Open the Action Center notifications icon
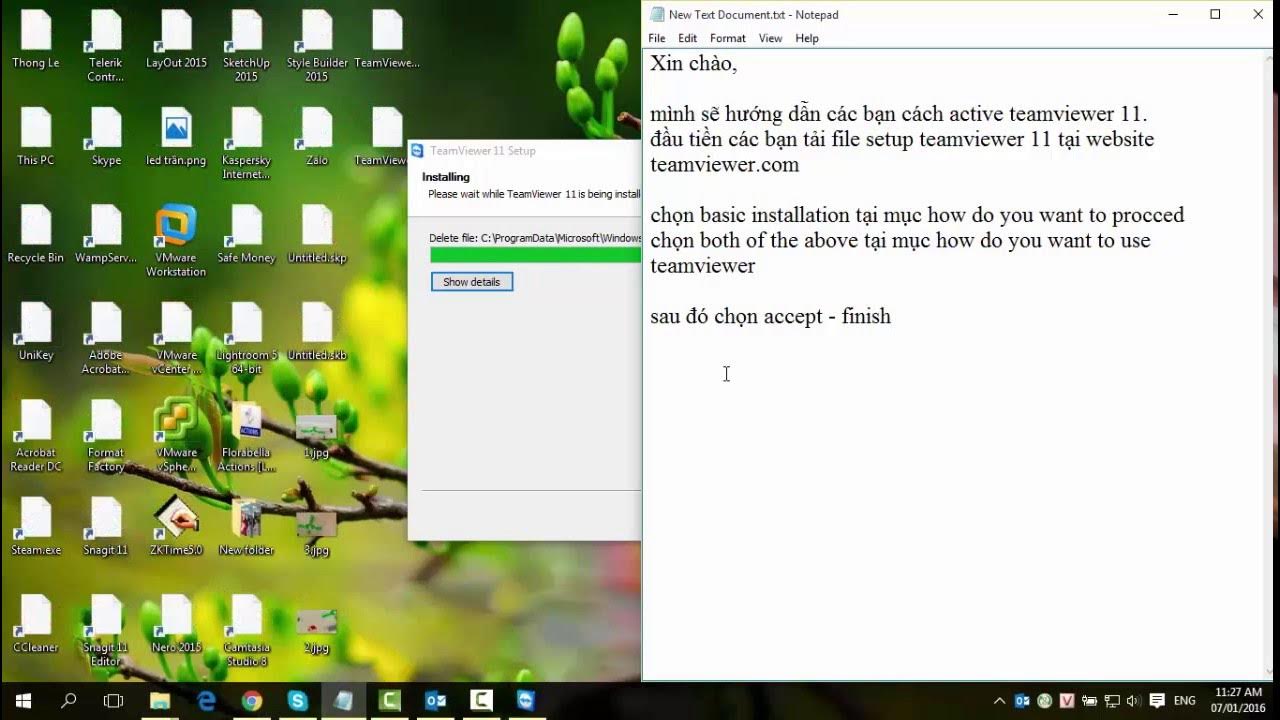The width and height of the screenshot is (1280, 720). coord(1157,701)
